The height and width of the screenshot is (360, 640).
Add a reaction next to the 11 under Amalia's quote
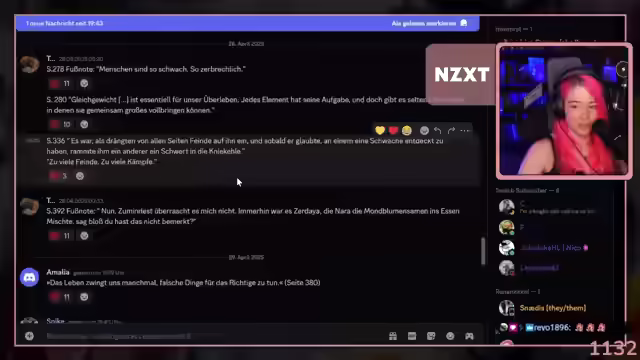tap(84, 297)
